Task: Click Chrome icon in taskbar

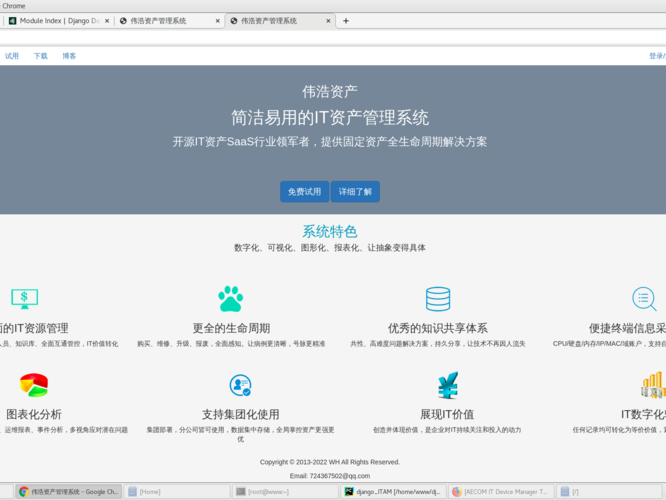Action: [x=24, y=492]
